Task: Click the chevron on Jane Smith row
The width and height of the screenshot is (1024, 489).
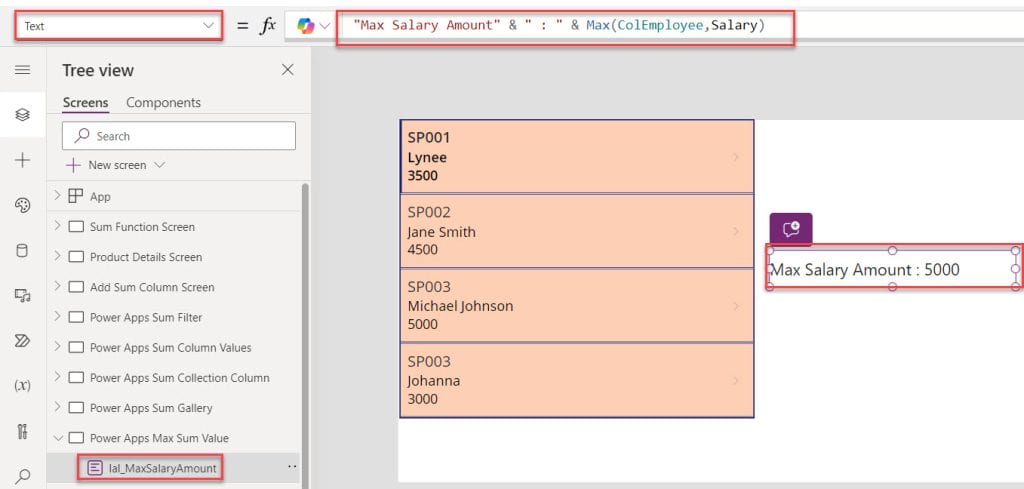Action: pos(736,231)
